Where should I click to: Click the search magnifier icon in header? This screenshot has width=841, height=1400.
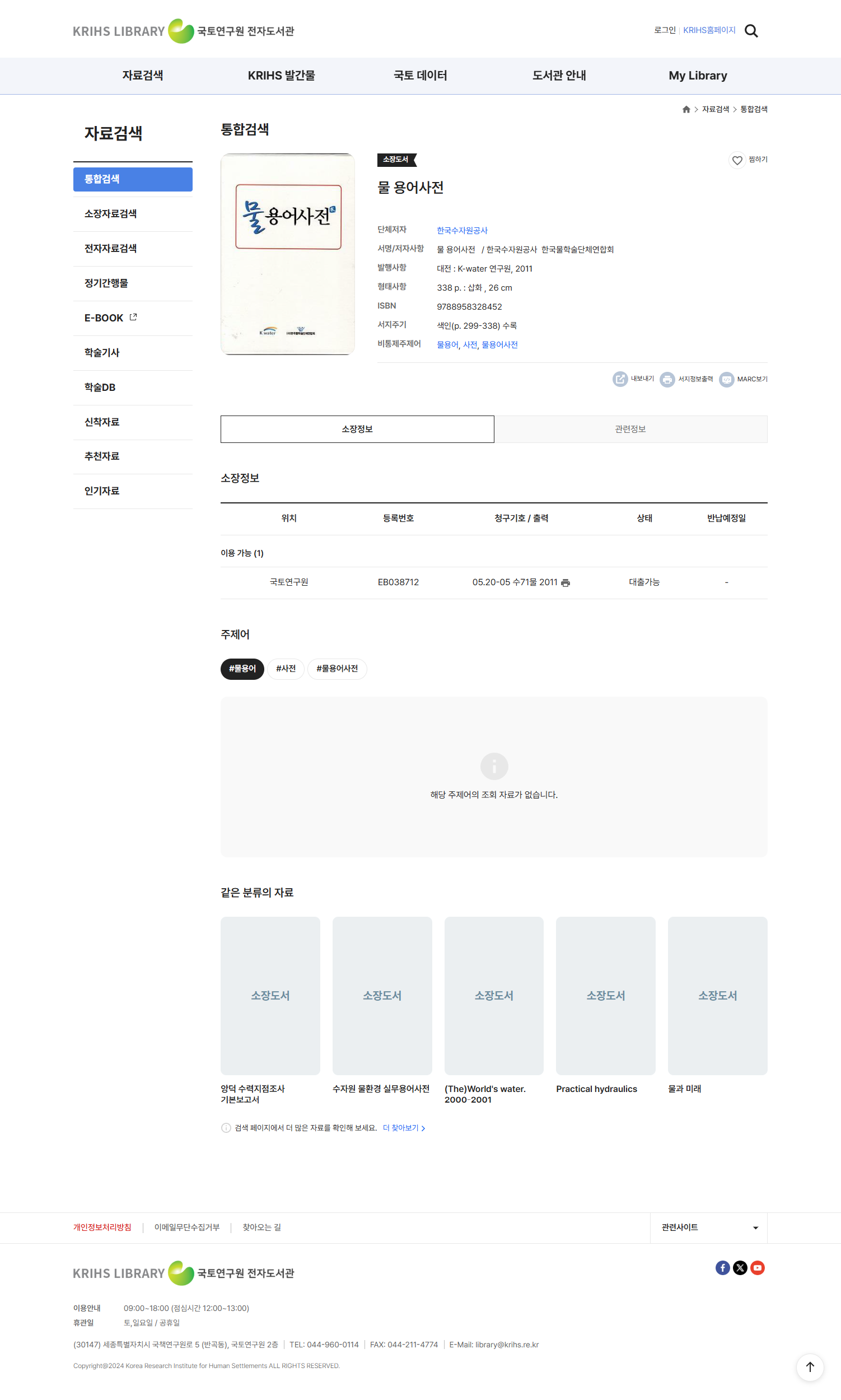pyautogui.click(x=751, y=31)
